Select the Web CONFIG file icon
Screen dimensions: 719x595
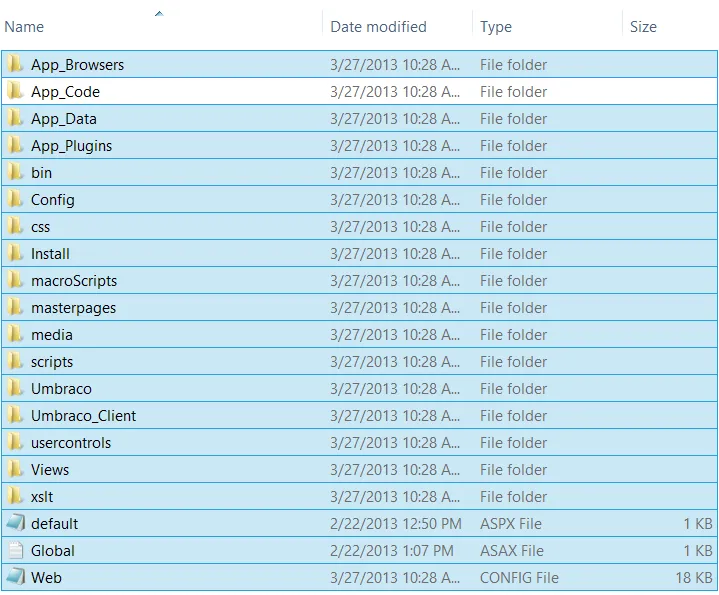pos(15,578)
